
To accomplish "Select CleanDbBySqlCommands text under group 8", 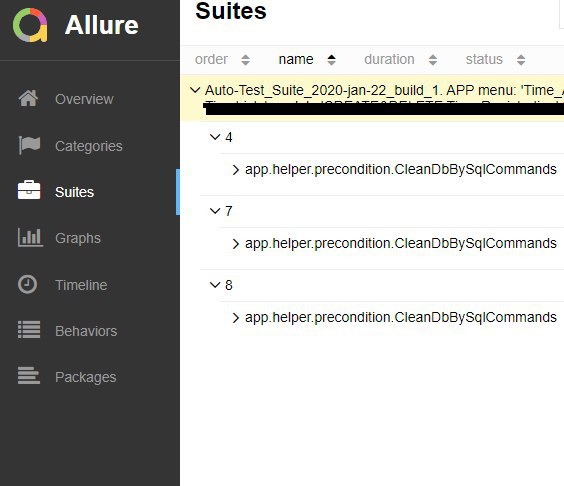I will pyautogui.click(x=401, y=318).
